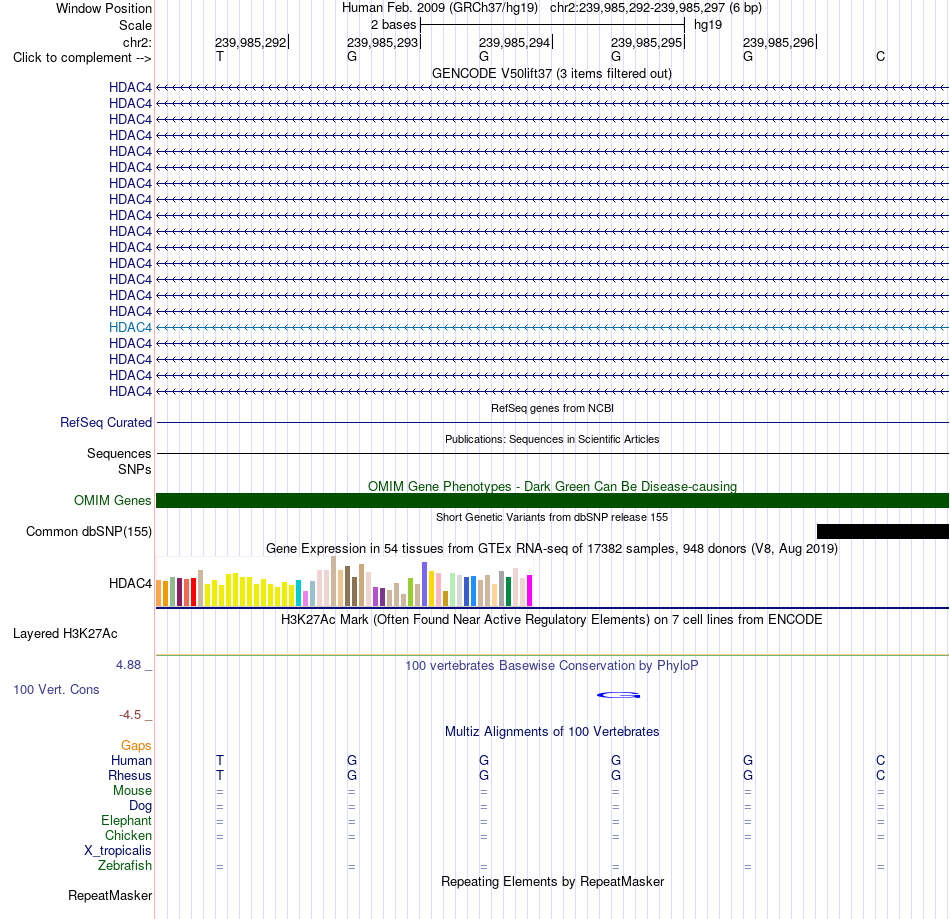The width and height of the screenshot is (950, 919).
Task: Click base C in the Rhesus alignment row
Action: point(880,775)
